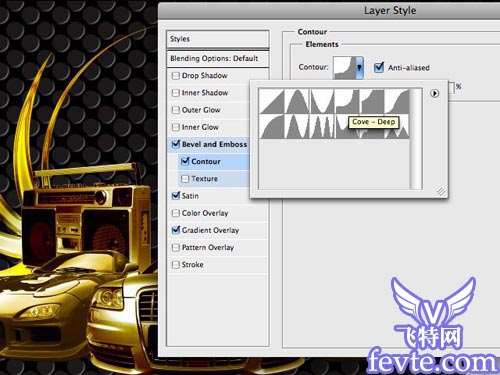
Task: Choose the Cone contour preset
Action: (297, 101)
